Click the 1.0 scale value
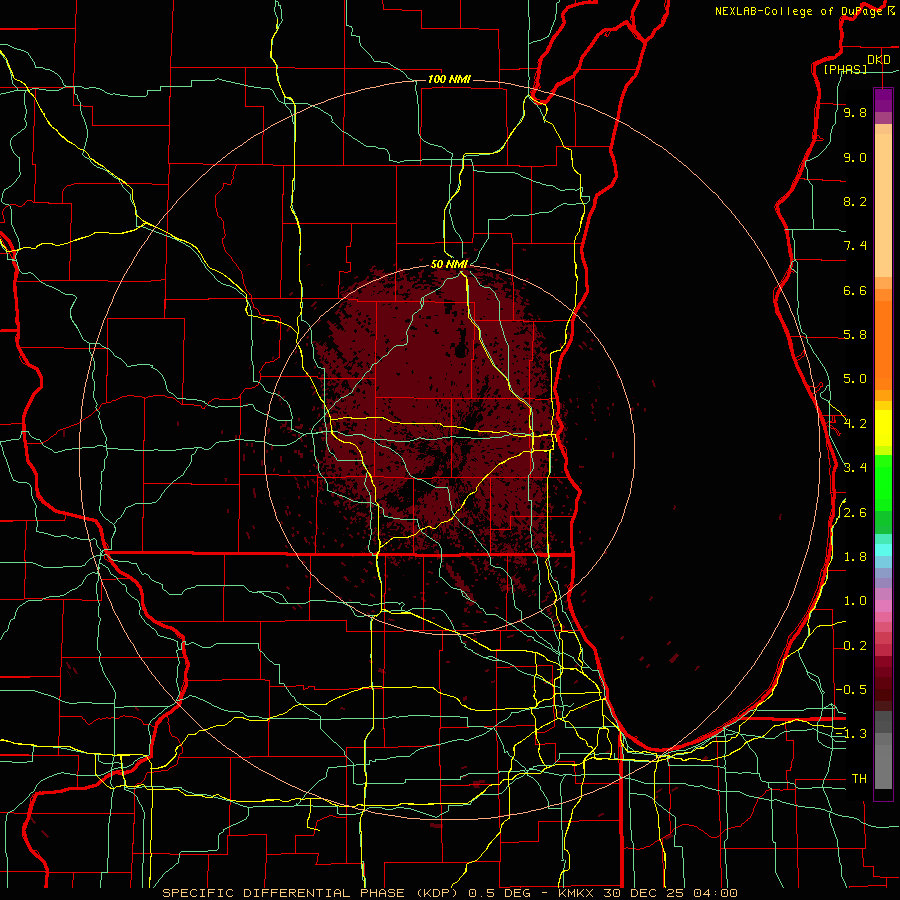 click(x=855, y=601)
